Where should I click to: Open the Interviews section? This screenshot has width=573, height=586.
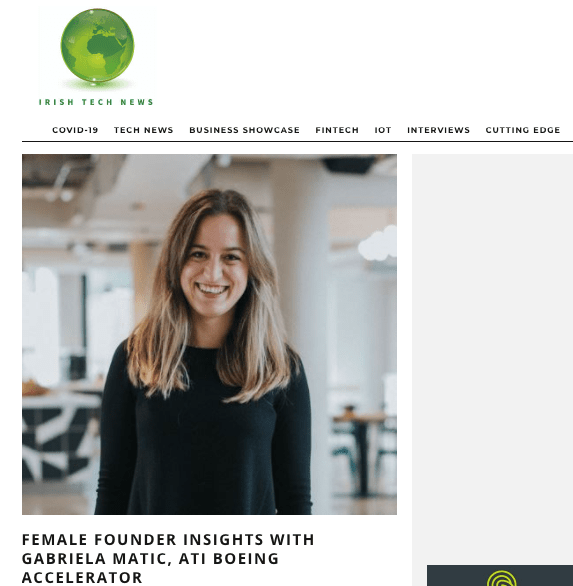coord(438,130)
